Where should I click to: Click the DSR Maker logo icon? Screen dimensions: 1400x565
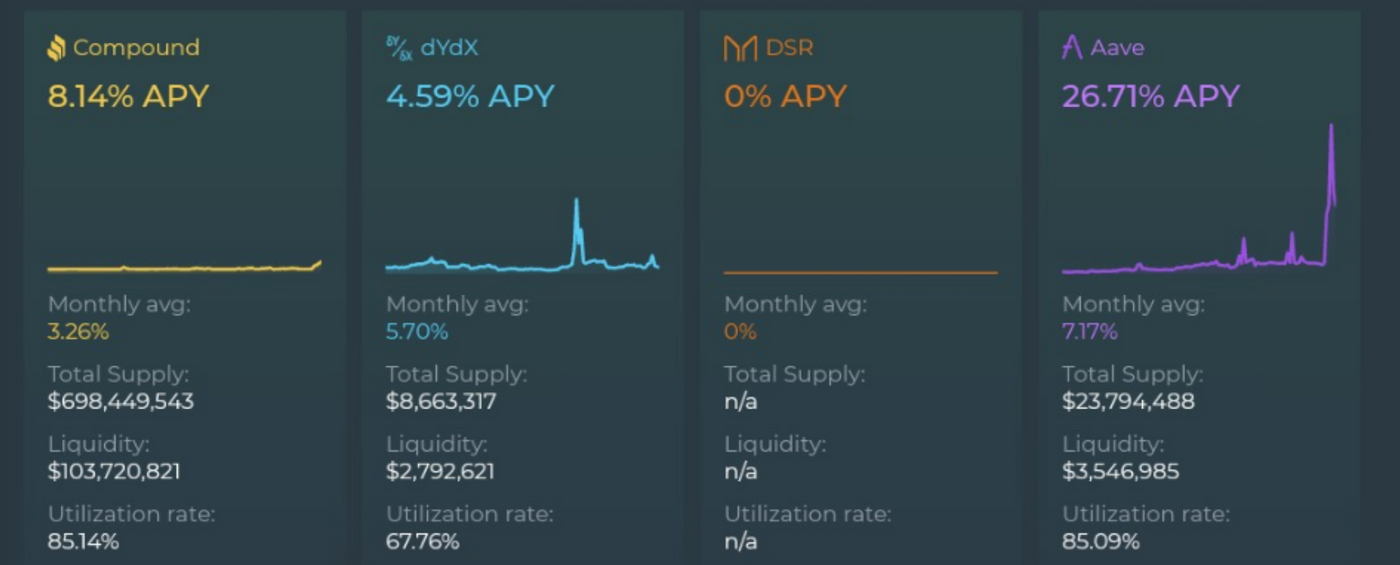coord(740,48)
